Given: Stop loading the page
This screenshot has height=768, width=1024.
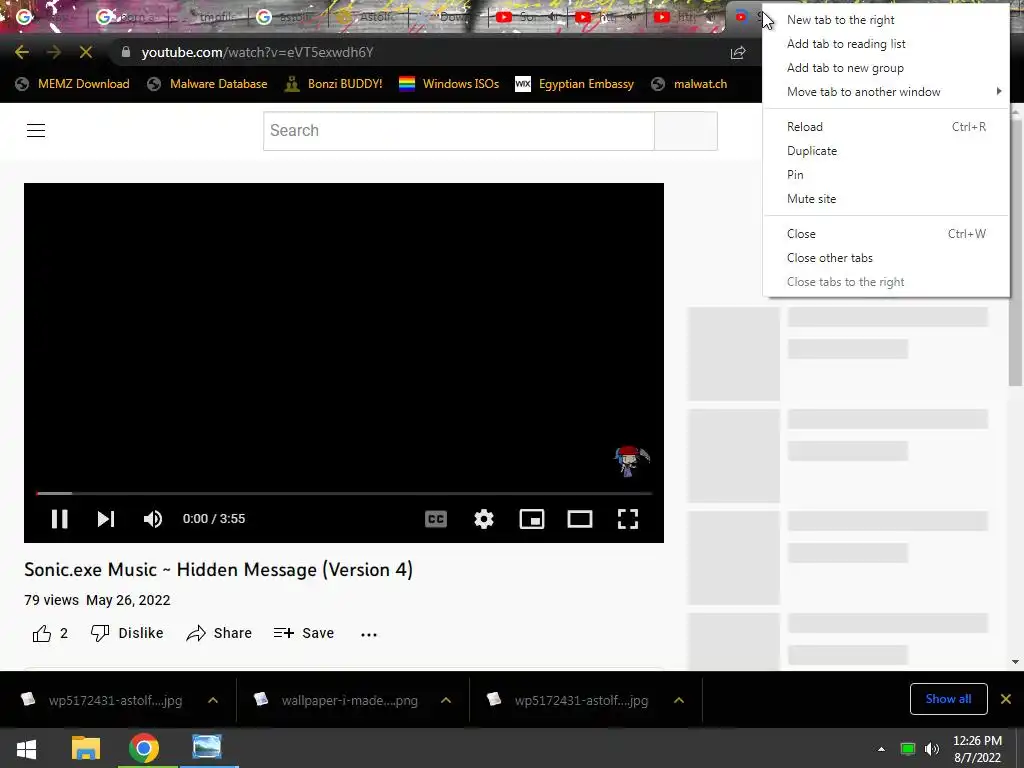Looking at the screenshot, I should 86,52.
